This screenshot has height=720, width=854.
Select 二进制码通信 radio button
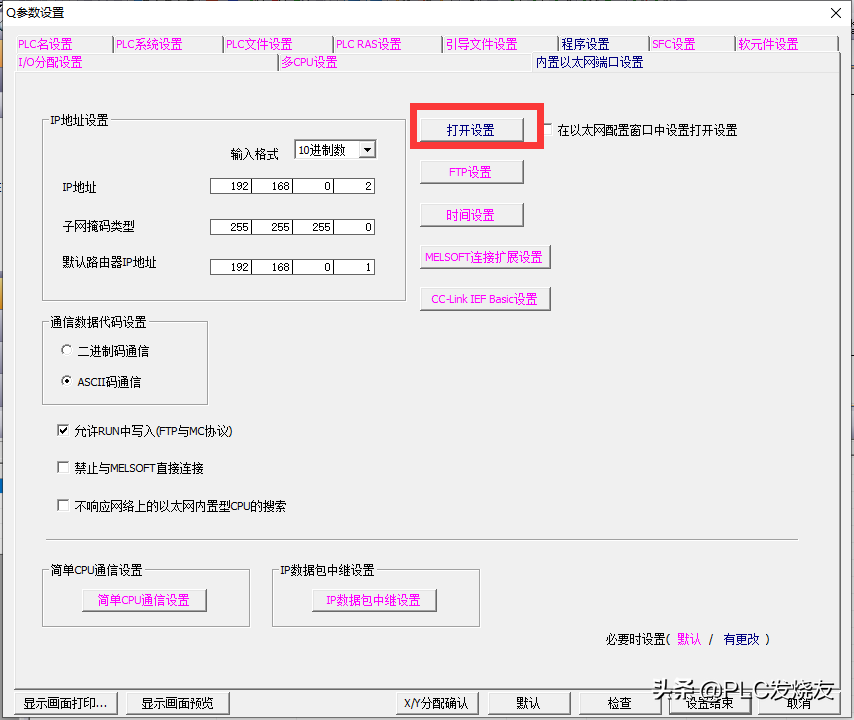click(67, 351)
